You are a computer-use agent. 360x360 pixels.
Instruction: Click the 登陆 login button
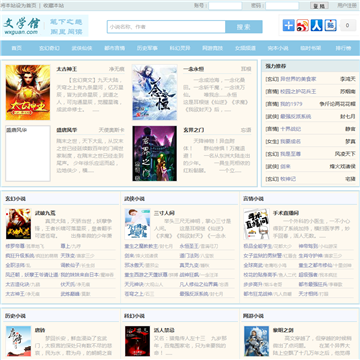click(319, 6)
